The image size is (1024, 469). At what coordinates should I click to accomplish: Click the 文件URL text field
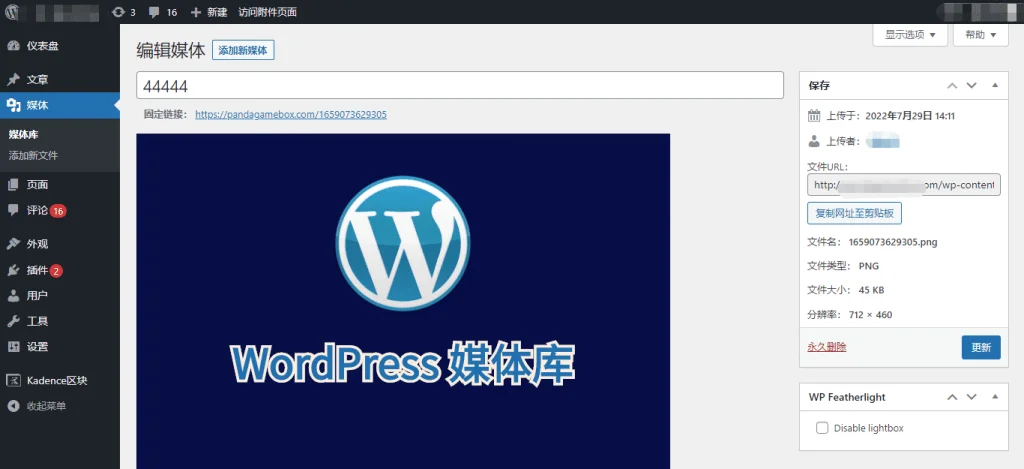coord(904,185)
